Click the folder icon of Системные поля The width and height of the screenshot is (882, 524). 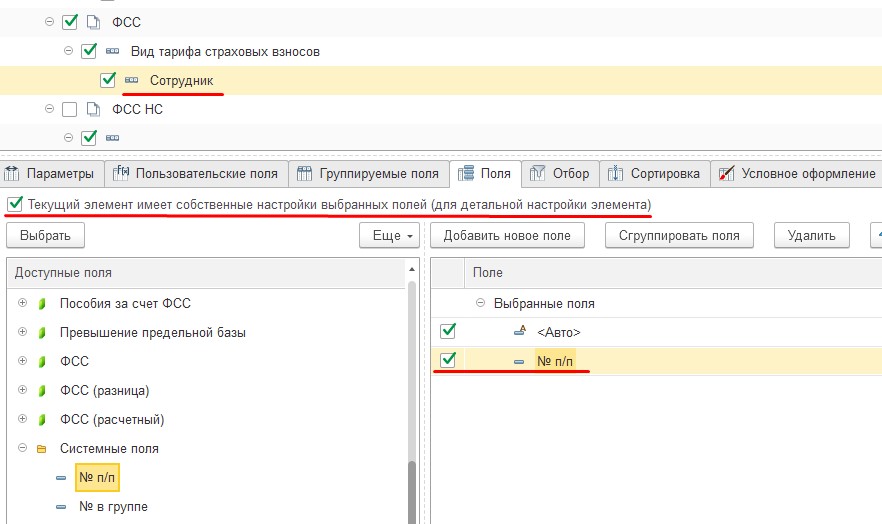[x=42, y=449]
